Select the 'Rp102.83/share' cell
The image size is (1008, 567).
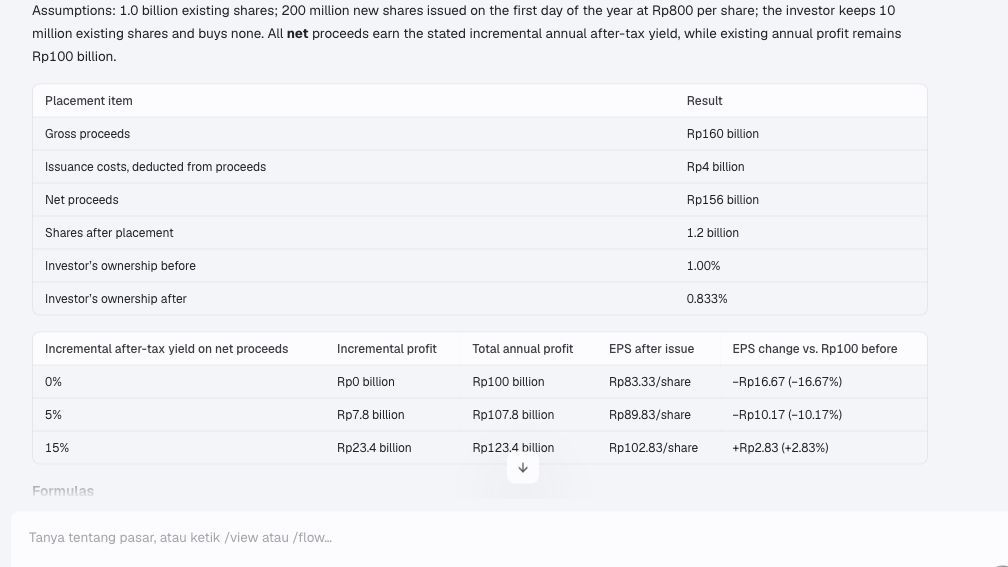(x=653, y=448)
